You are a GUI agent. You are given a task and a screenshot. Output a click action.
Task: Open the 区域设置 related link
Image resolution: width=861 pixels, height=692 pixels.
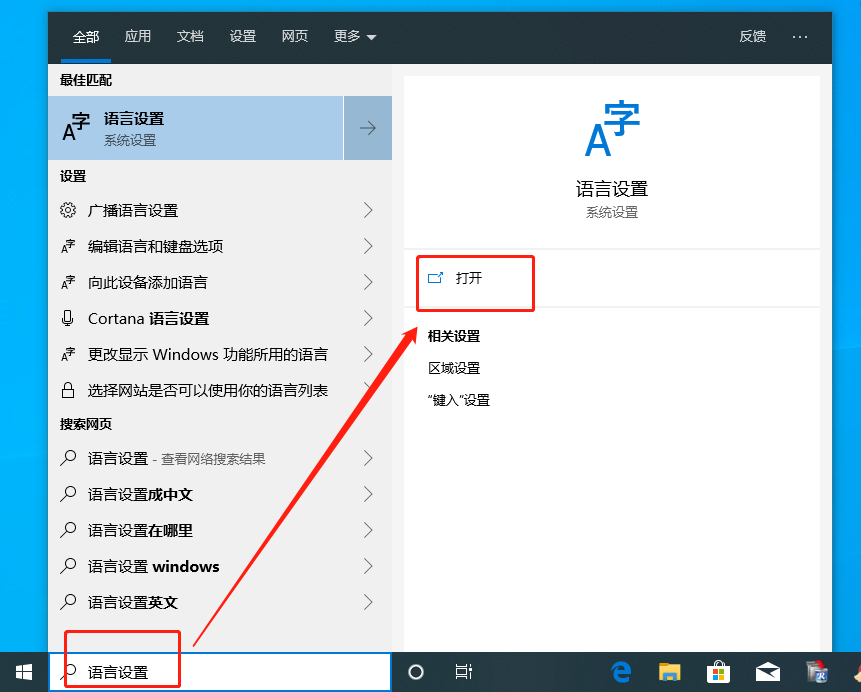tap(454, 368)
